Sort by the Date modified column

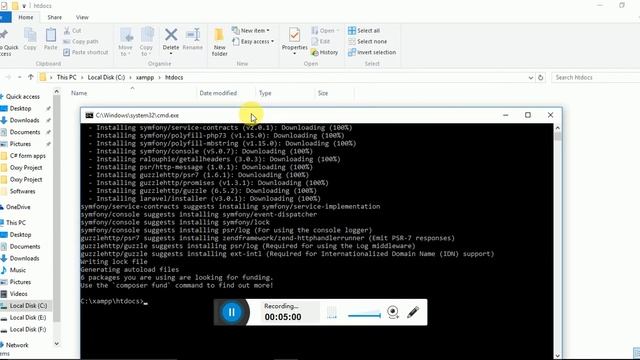pos(218,93)
